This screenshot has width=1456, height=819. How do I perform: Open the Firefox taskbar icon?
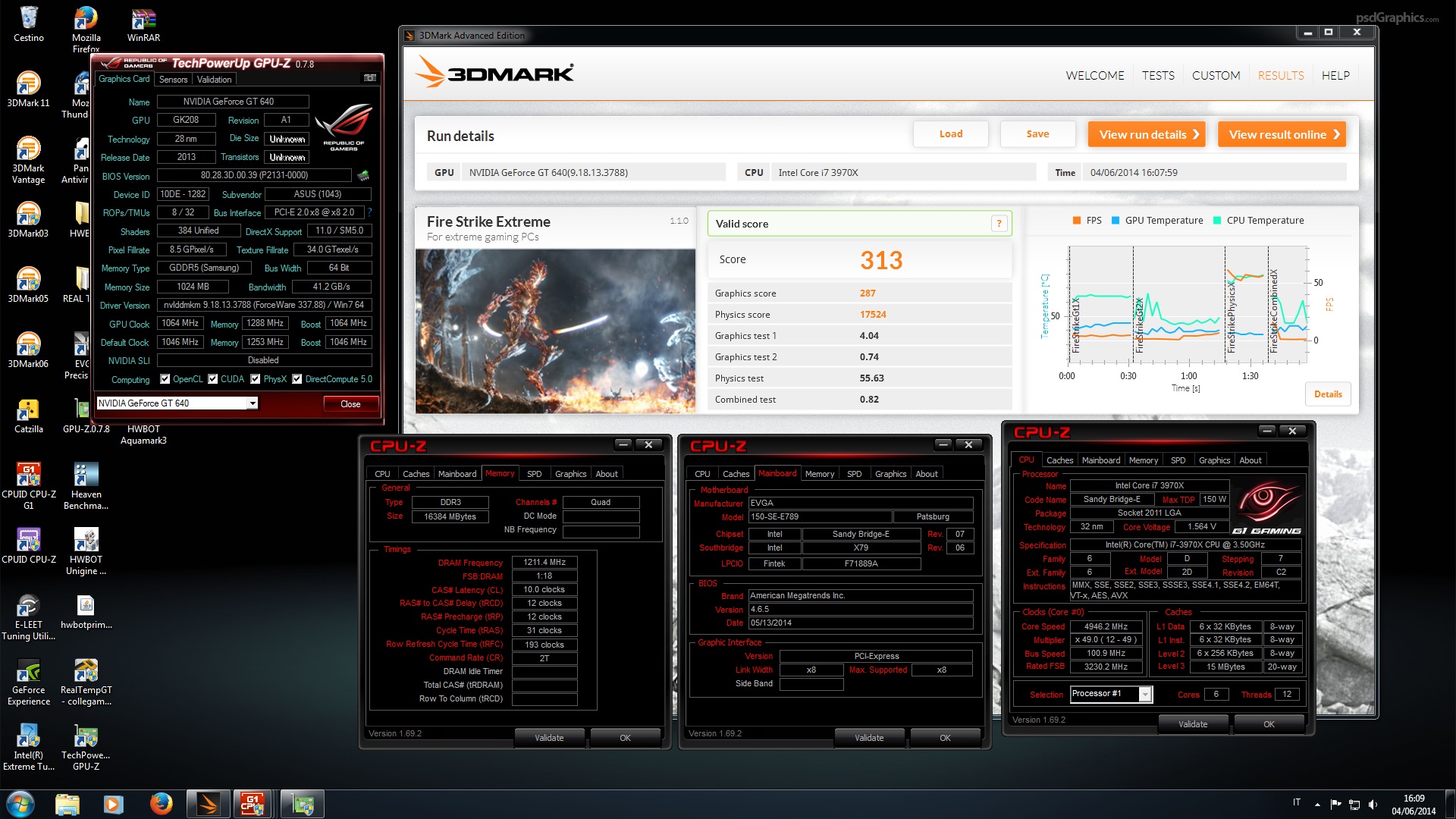(x=161, y=803)
